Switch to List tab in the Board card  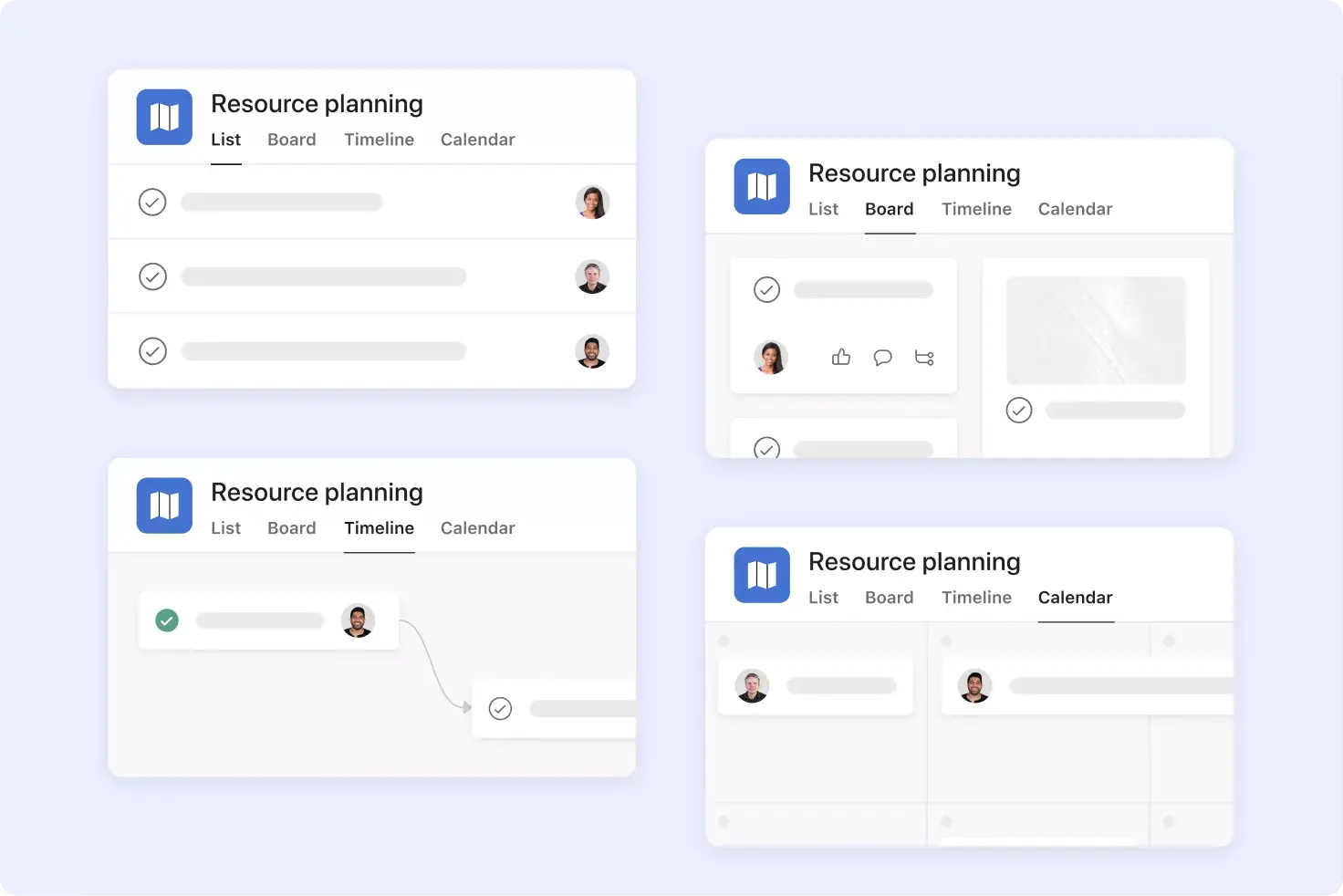click(823, 208)
